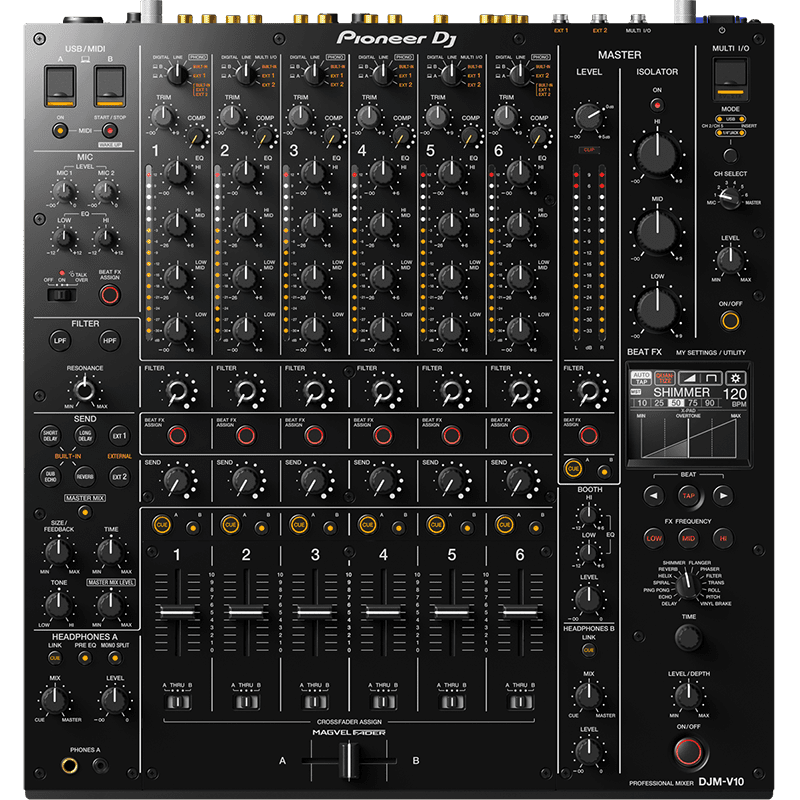This screenshot has height=800, width=800.
Task: Set channel 1 crossfader assign switch
Action: (x=177, y=702)
